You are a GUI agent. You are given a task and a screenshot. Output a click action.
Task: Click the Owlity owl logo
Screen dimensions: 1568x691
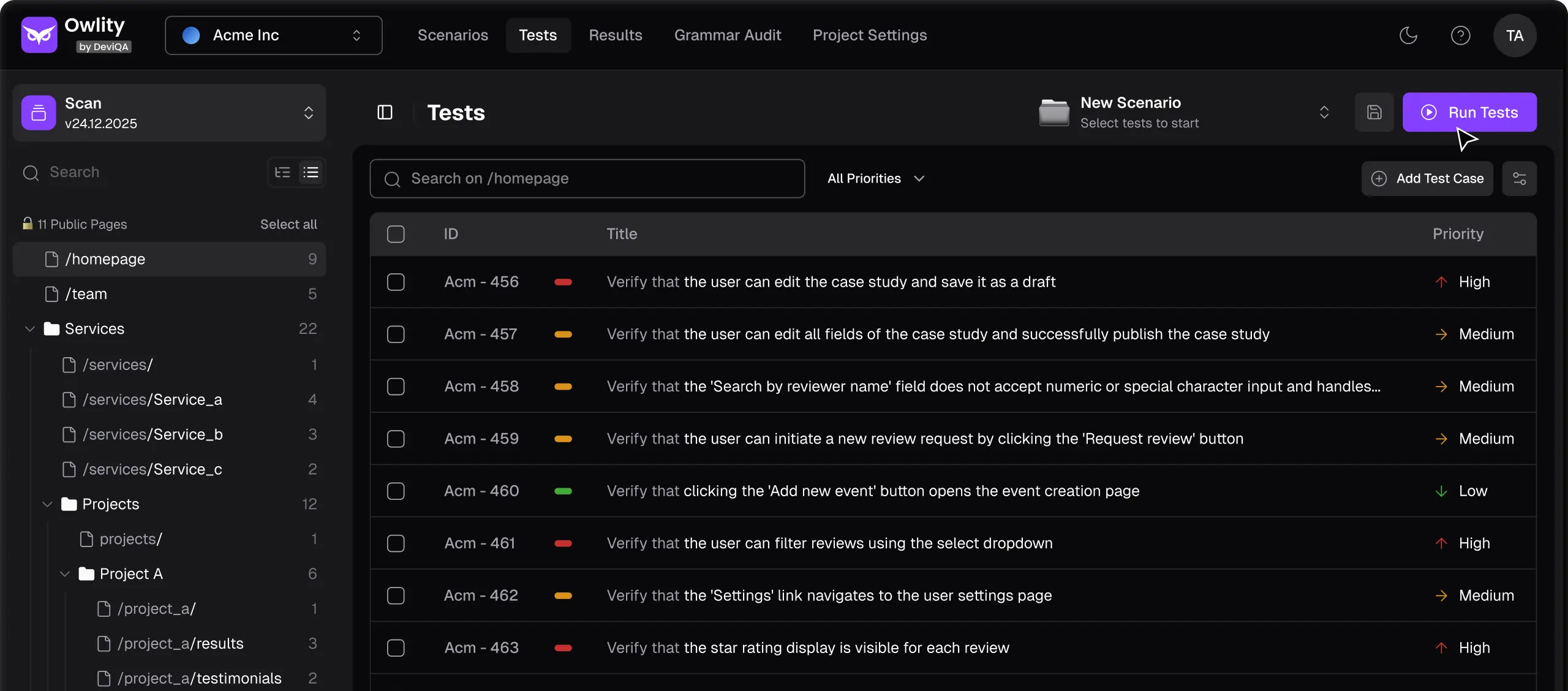(x=39, y=35)
